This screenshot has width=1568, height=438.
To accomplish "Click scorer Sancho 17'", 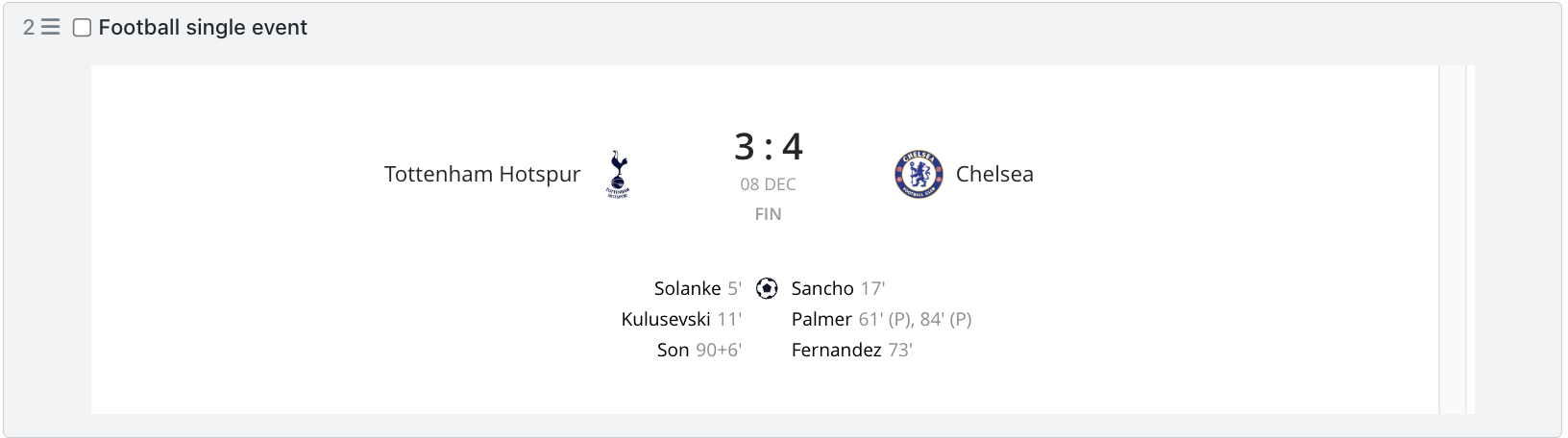I will pos(838,288).
